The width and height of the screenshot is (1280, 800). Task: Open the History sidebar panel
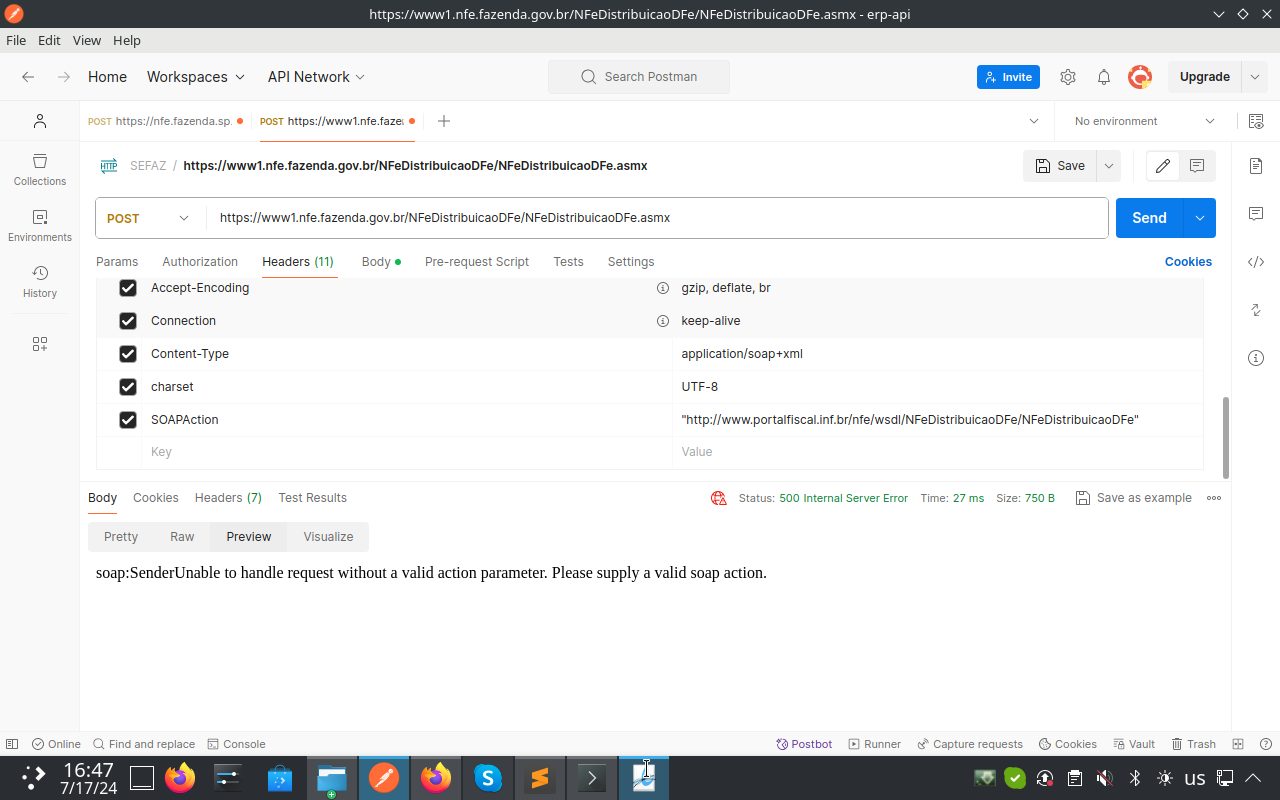[40, 282]
